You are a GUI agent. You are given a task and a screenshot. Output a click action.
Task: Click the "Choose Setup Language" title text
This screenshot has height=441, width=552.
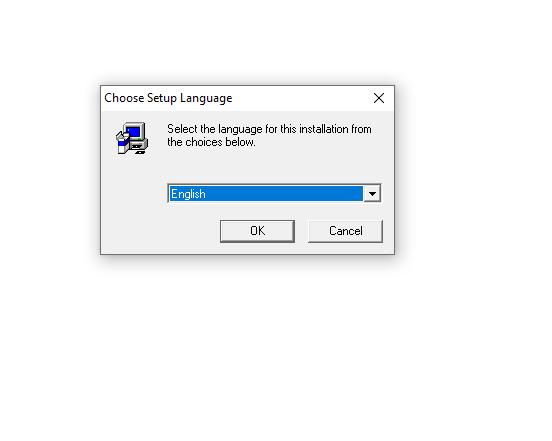point(168,98)
